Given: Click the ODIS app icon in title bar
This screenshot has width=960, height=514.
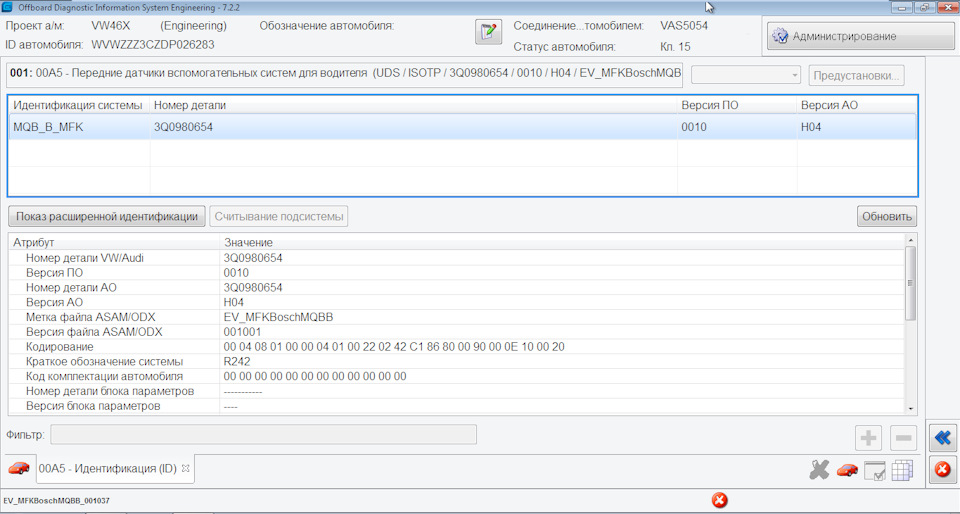Looking at the screenshot, I should pyautogui.click(x=7, y=7).
